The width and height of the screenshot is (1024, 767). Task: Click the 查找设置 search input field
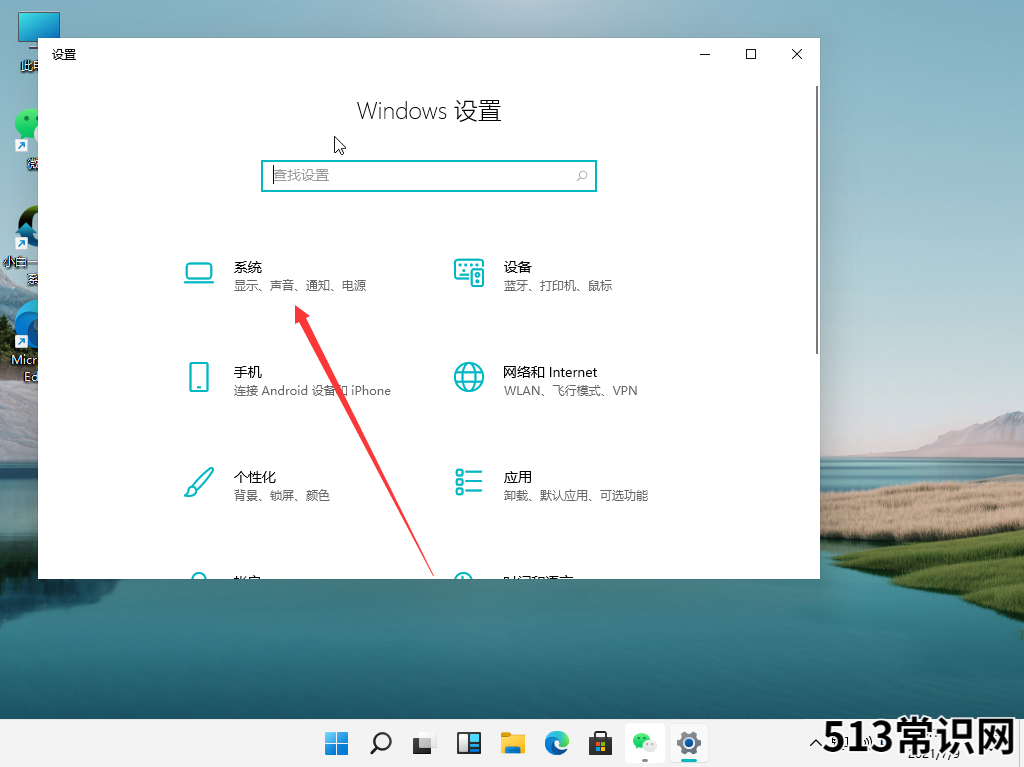420,176
